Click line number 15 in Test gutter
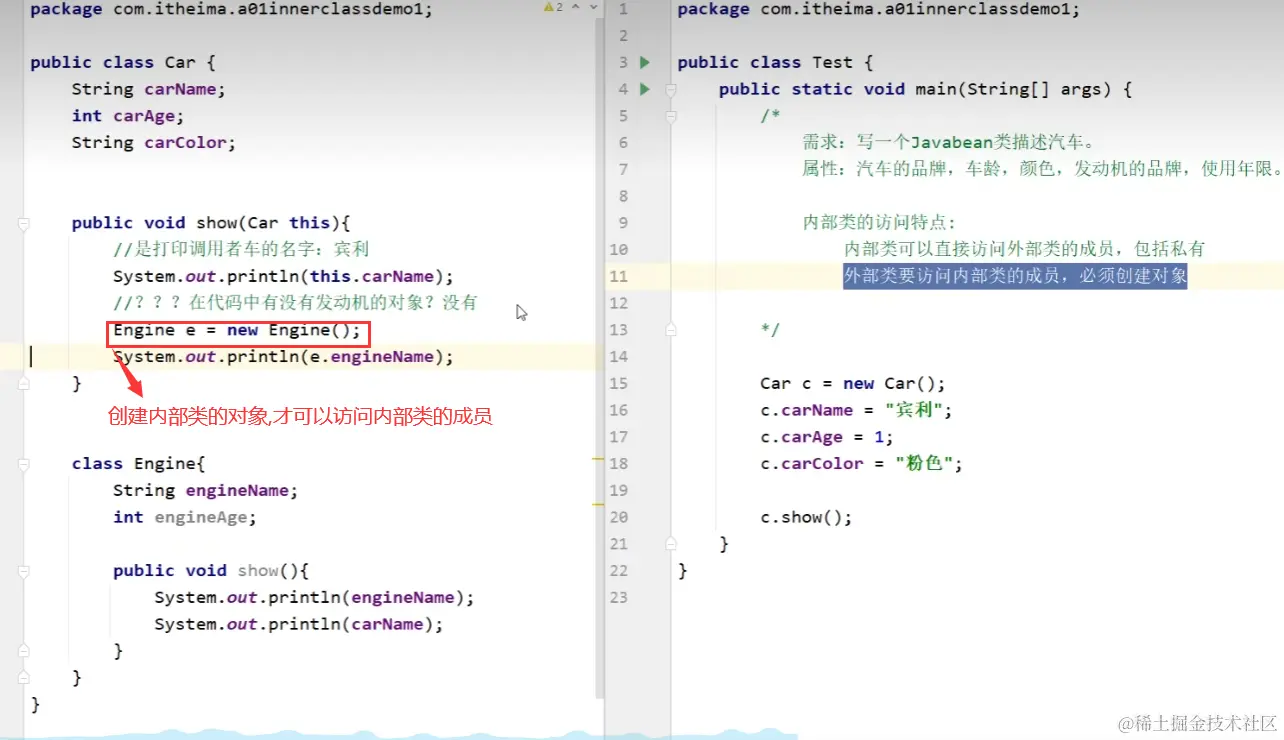Viewport: 1284px width, 740px height. point(618,383)
